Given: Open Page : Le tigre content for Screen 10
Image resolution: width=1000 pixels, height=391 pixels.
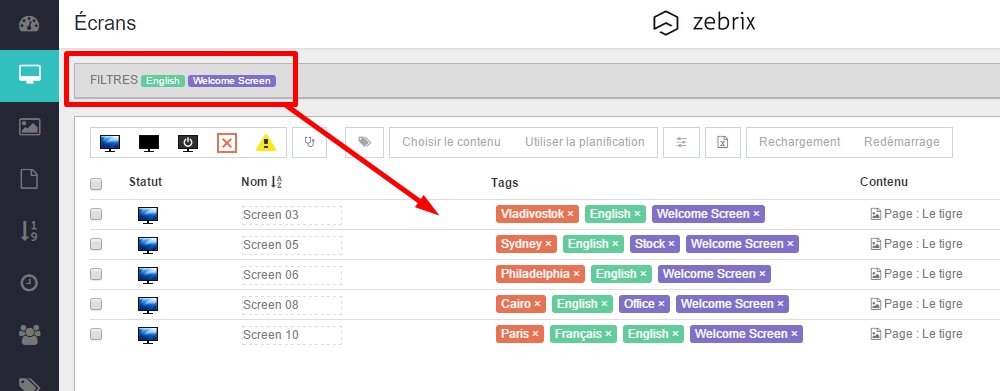Looking at the screenshot, I should [x=916, y=334].
